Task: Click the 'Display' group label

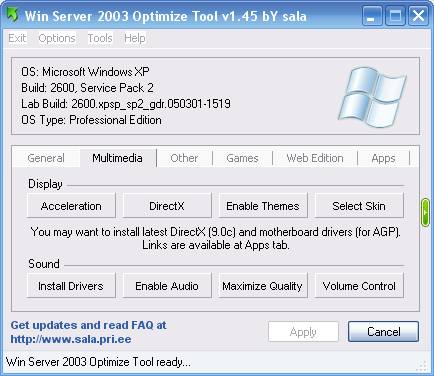Action: pyautogui.click(x=45, y=184)
